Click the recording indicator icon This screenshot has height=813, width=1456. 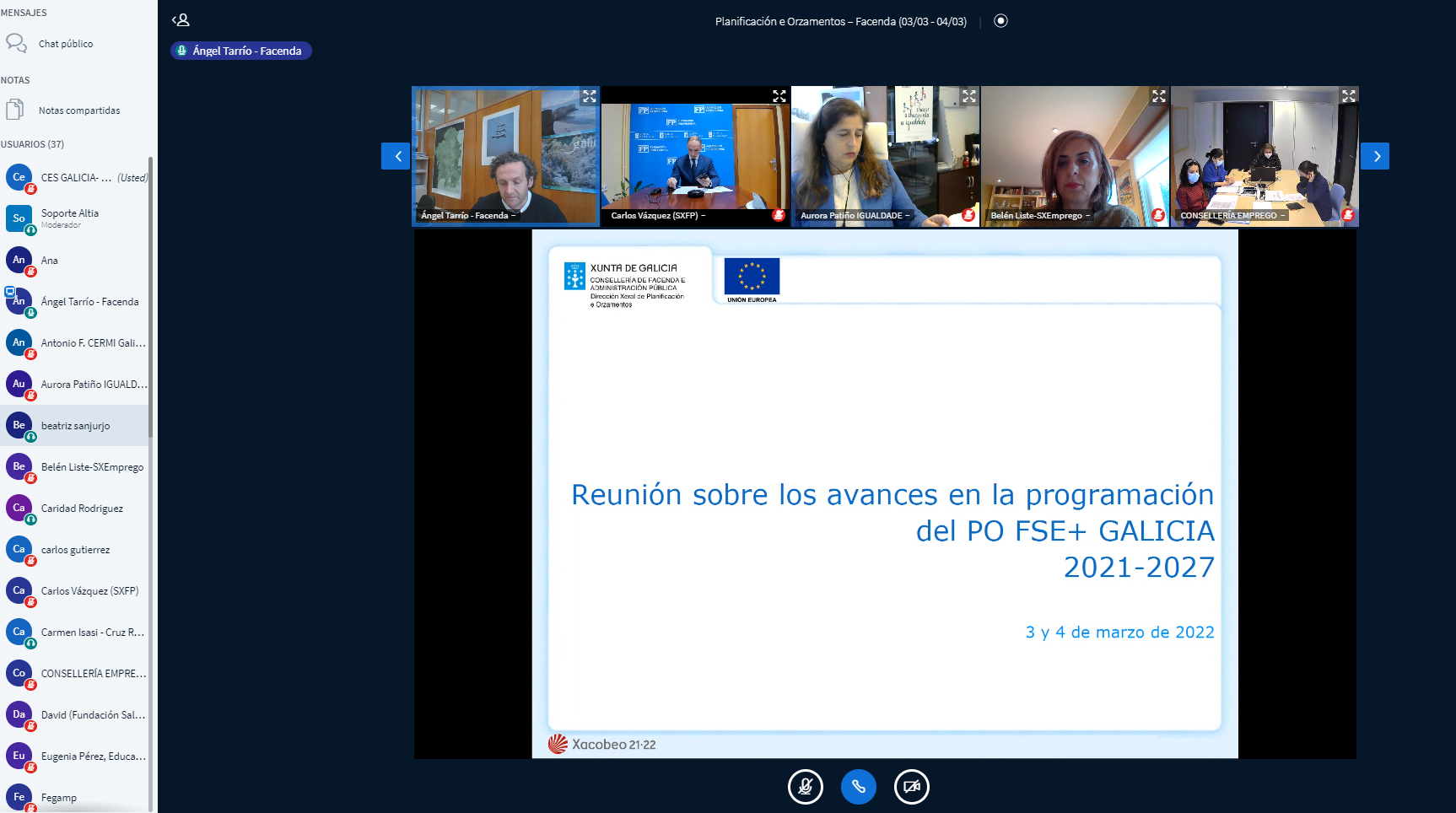point(1000,21)
